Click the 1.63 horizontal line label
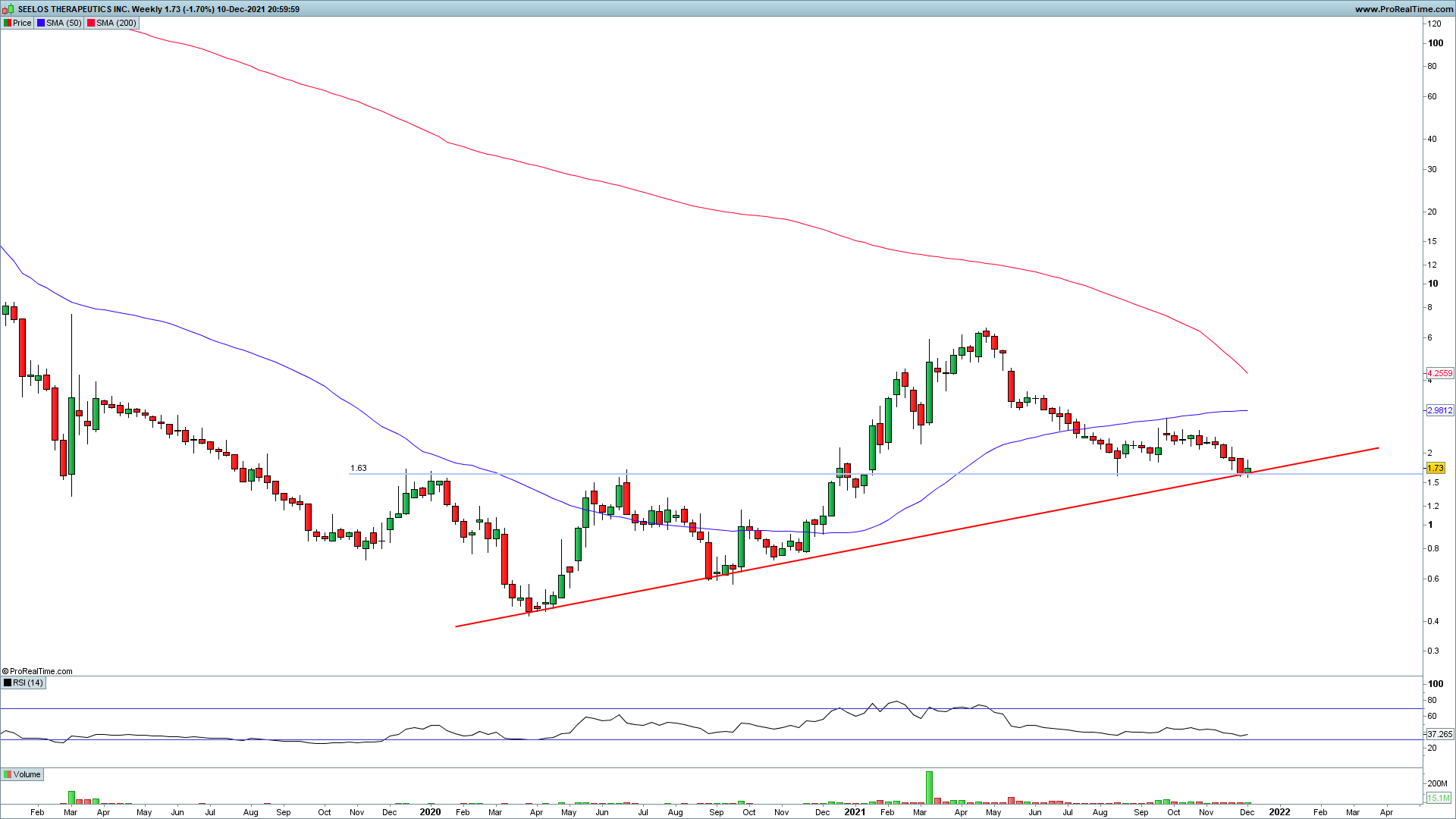Screen dimensions: 1456x819 [x=359, y=468]
